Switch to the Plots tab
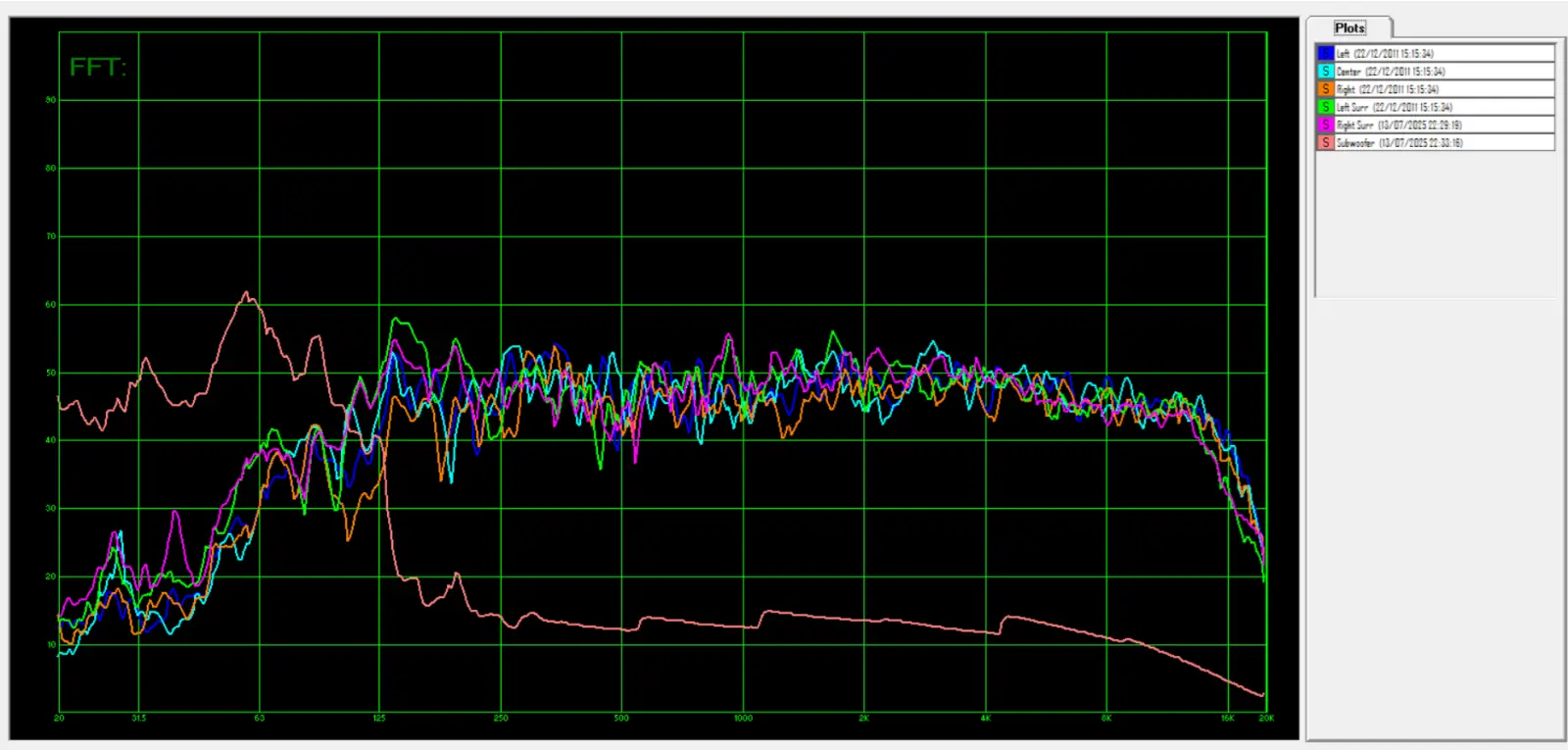Viewport: 1568px width, 750px height. coord(1349,28)
